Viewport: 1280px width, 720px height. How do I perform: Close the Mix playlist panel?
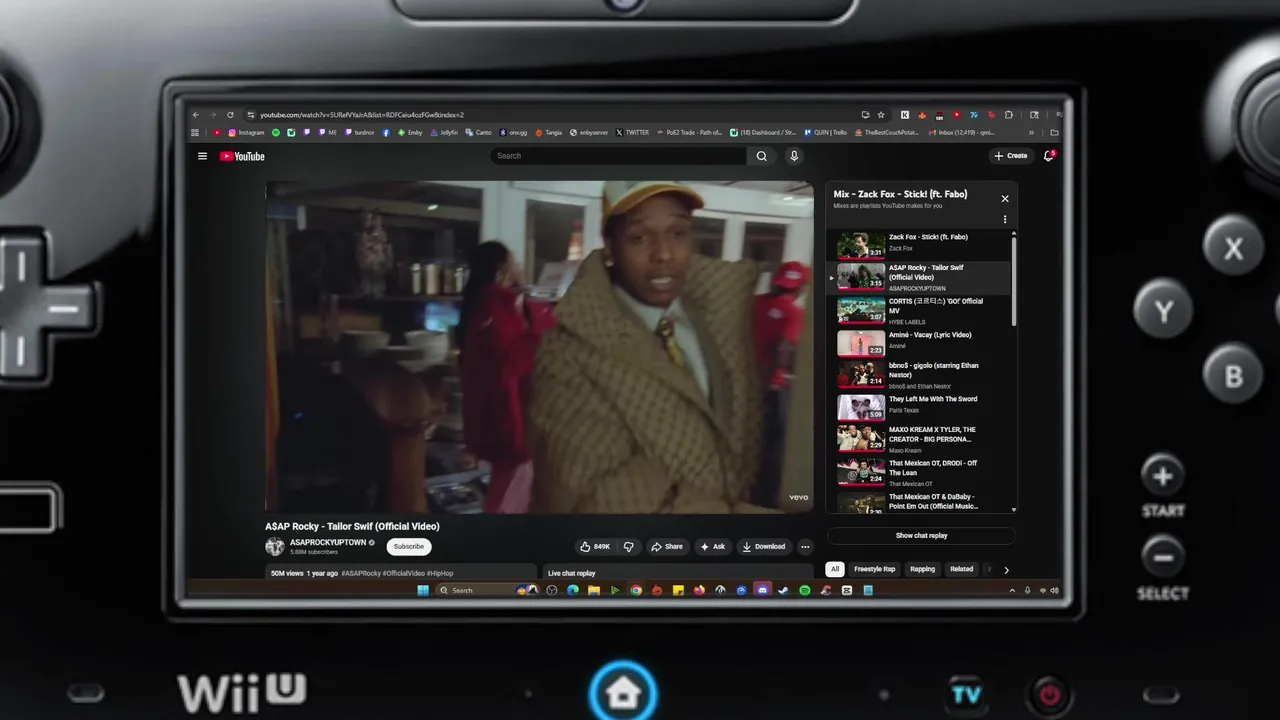tap(1005, 199)
